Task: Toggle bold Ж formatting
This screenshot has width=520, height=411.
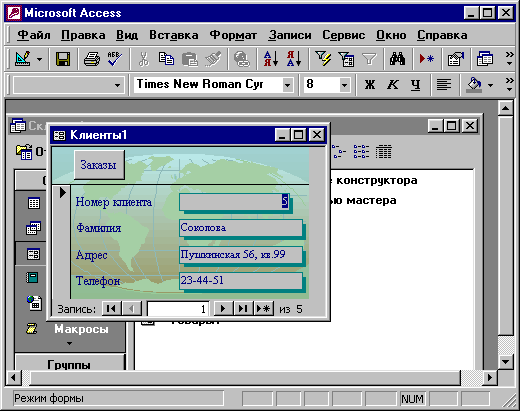Action: [x=369, y=85]
